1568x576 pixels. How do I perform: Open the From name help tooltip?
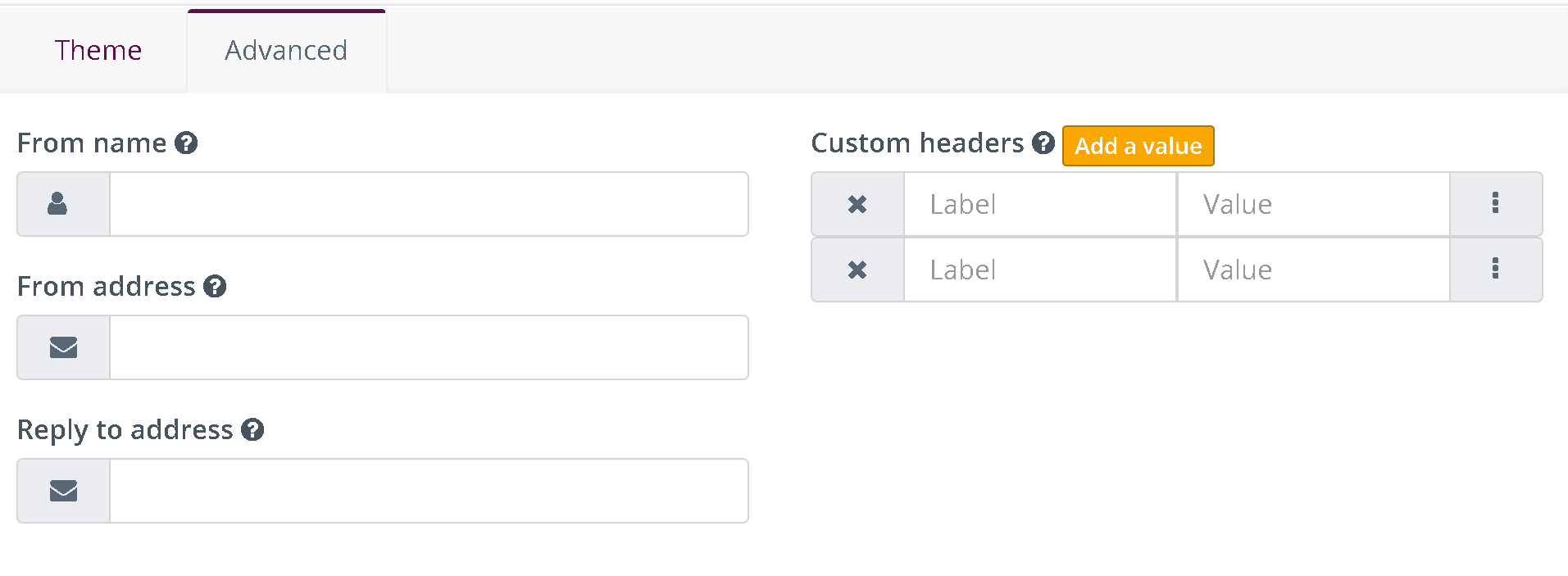(x=186, y=143)
